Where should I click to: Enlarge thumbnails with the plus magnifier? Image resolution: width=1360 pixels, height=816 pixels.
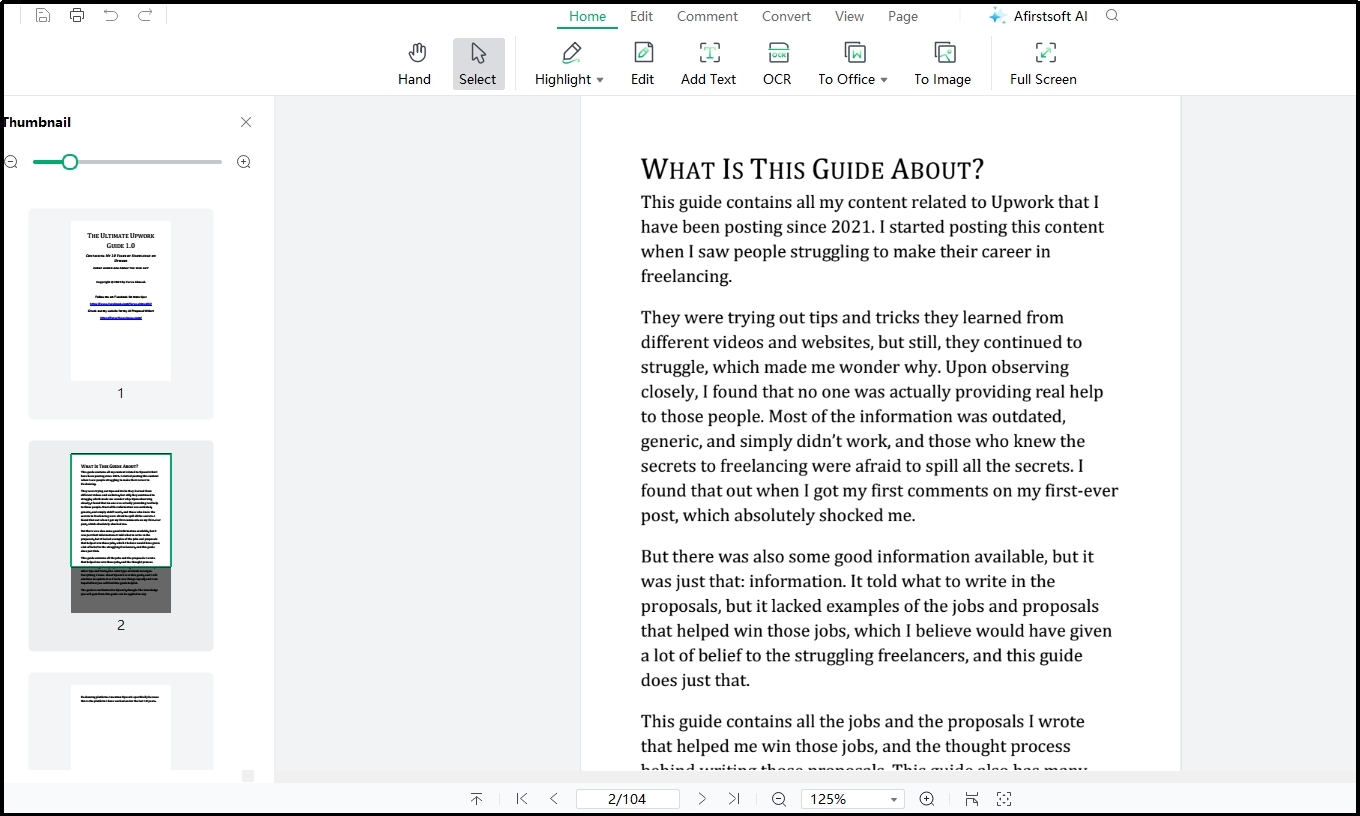tap(244, 162)
